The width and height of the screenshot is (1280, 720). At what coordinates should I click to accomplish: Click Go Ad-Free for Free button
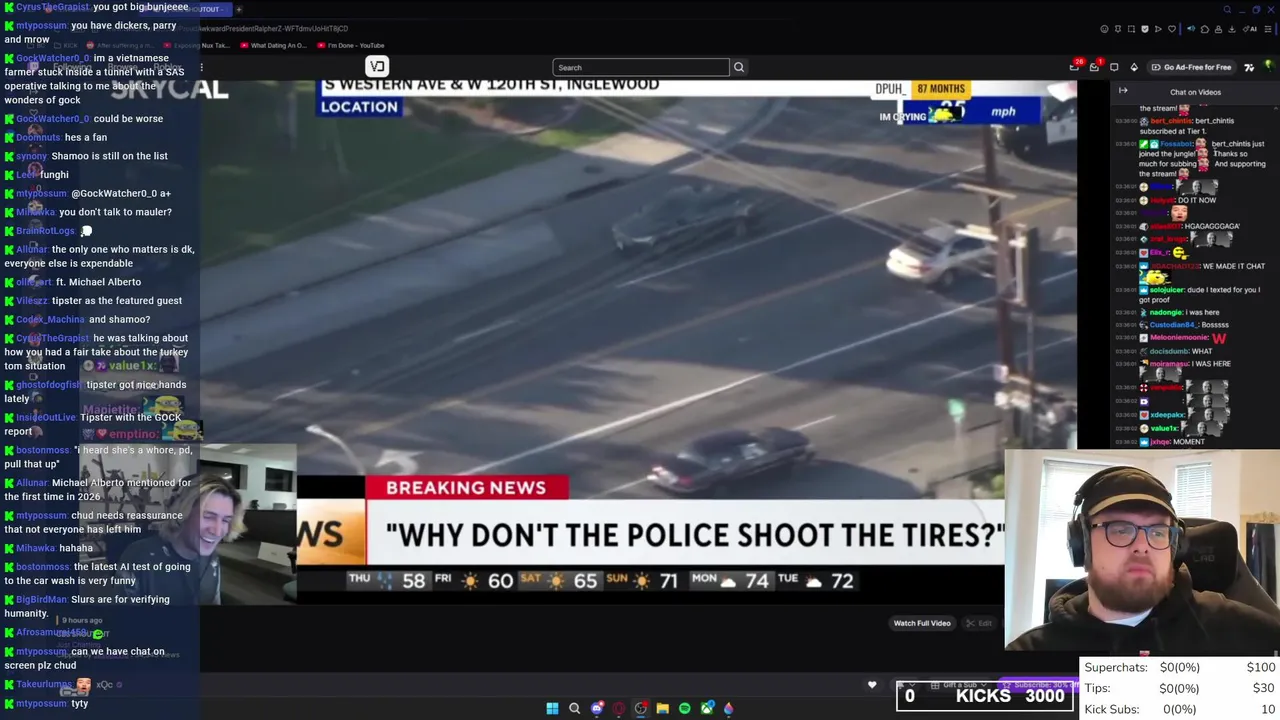1191,67
